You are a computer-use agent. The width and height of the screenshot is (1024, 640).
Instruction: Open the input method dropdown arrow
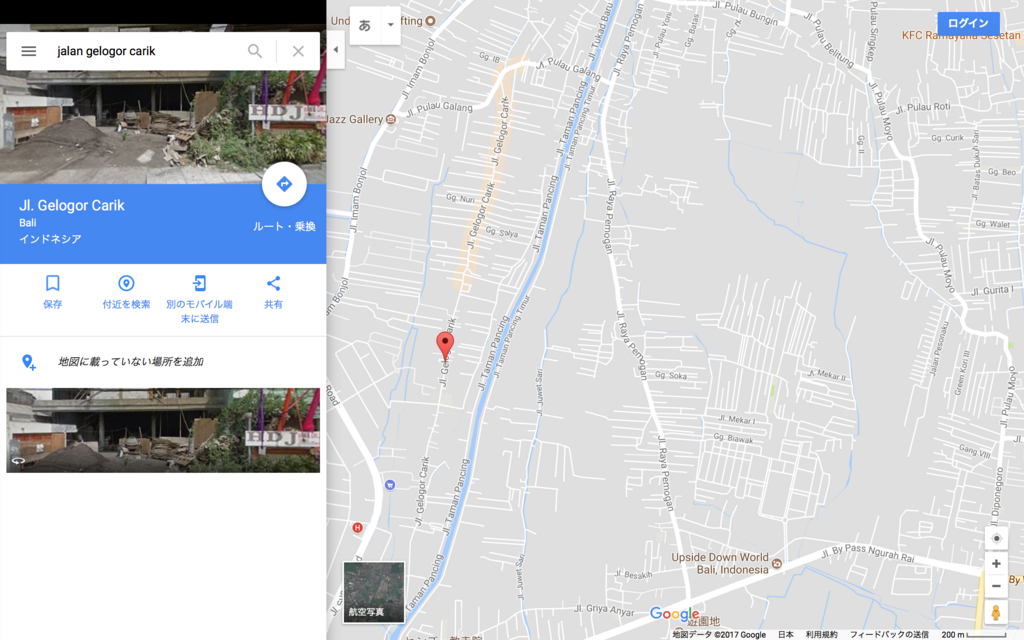coord(391,25)
